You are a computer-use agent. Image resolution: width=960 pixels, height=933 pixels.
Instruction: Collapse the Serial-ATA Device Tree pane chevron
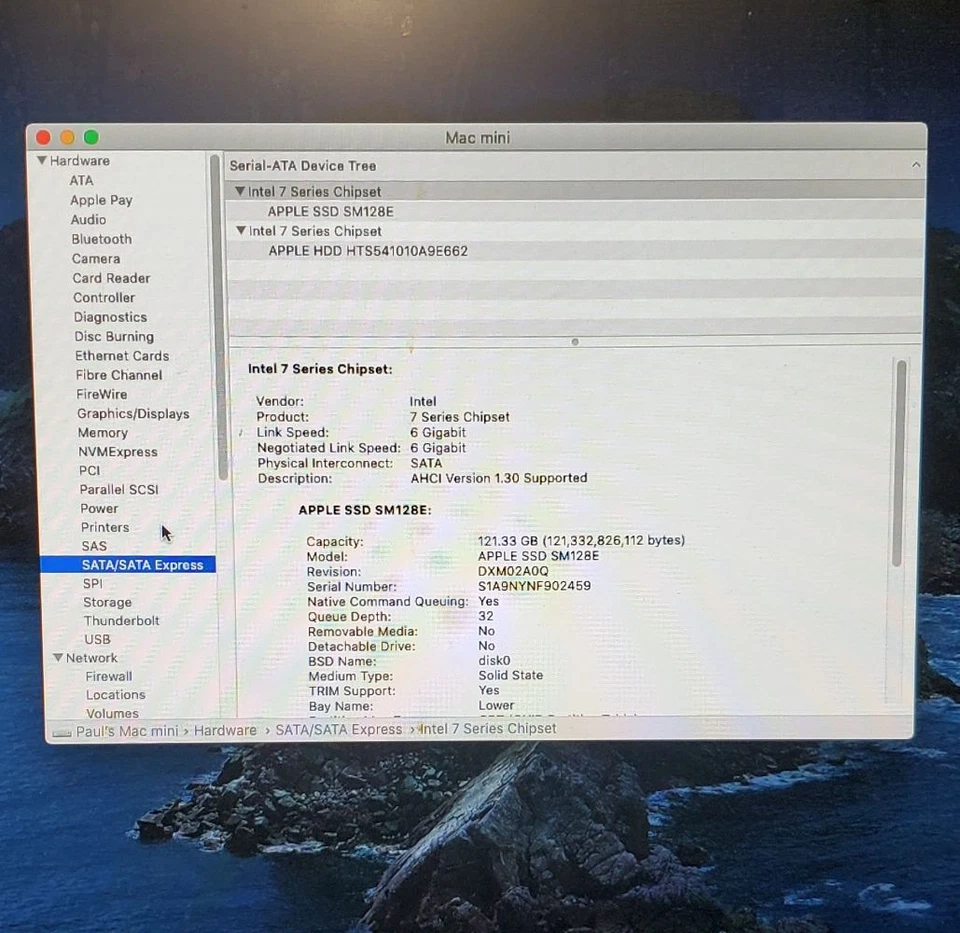click(x=916, y=165)
